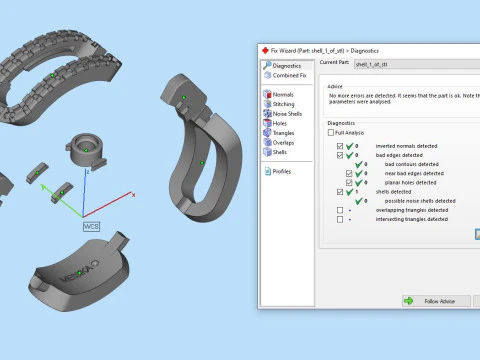480x360 pixels.
Task: Click the Combined Fix cube icon
Action: tap(267, 75)
